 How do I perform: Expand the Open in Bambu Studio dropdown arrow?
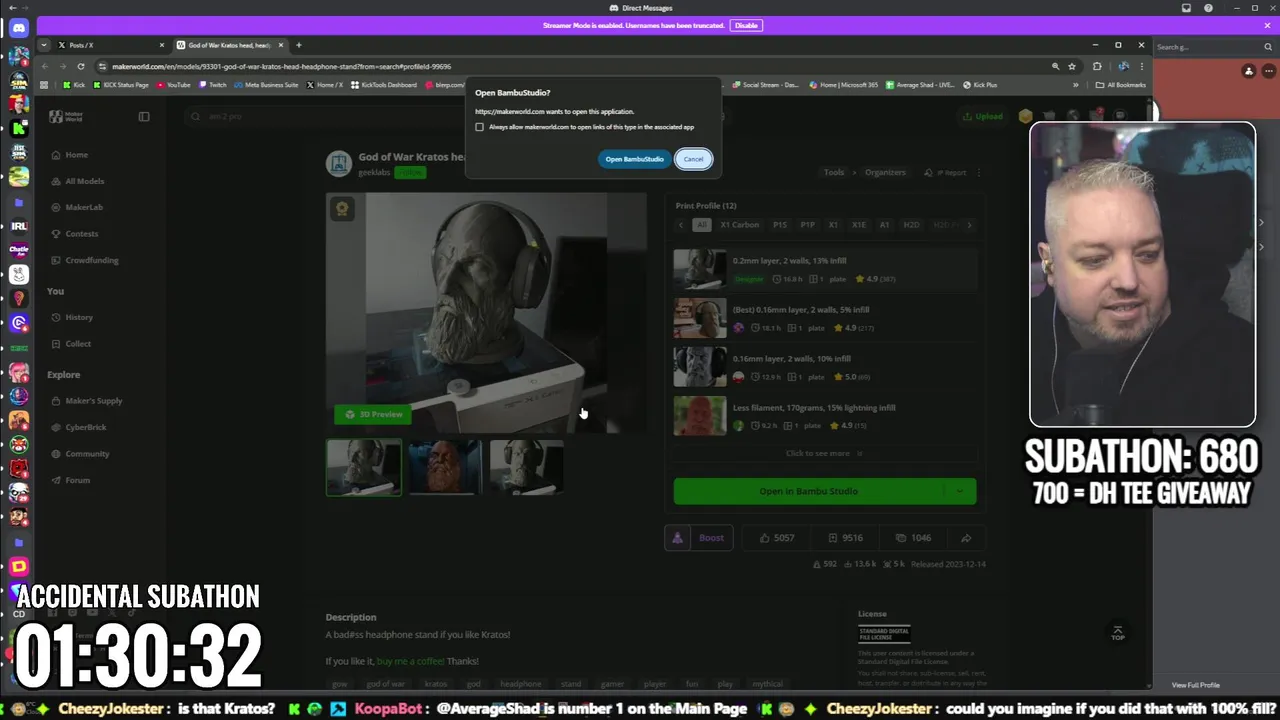point(960,491)
